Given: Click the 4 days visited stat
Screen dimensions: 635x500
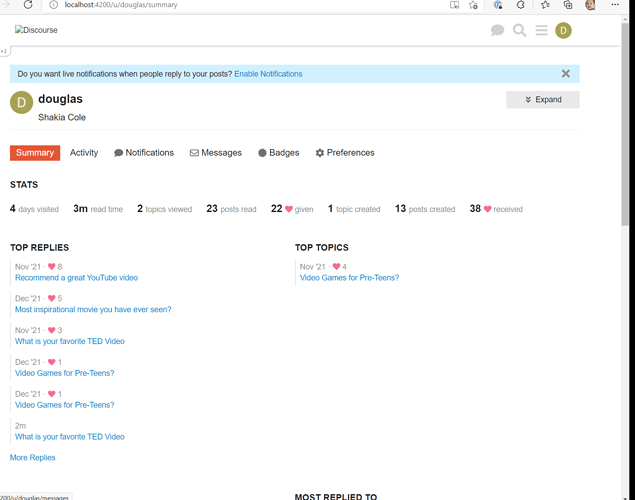Looking at the screenshot, I should (34, 209).
